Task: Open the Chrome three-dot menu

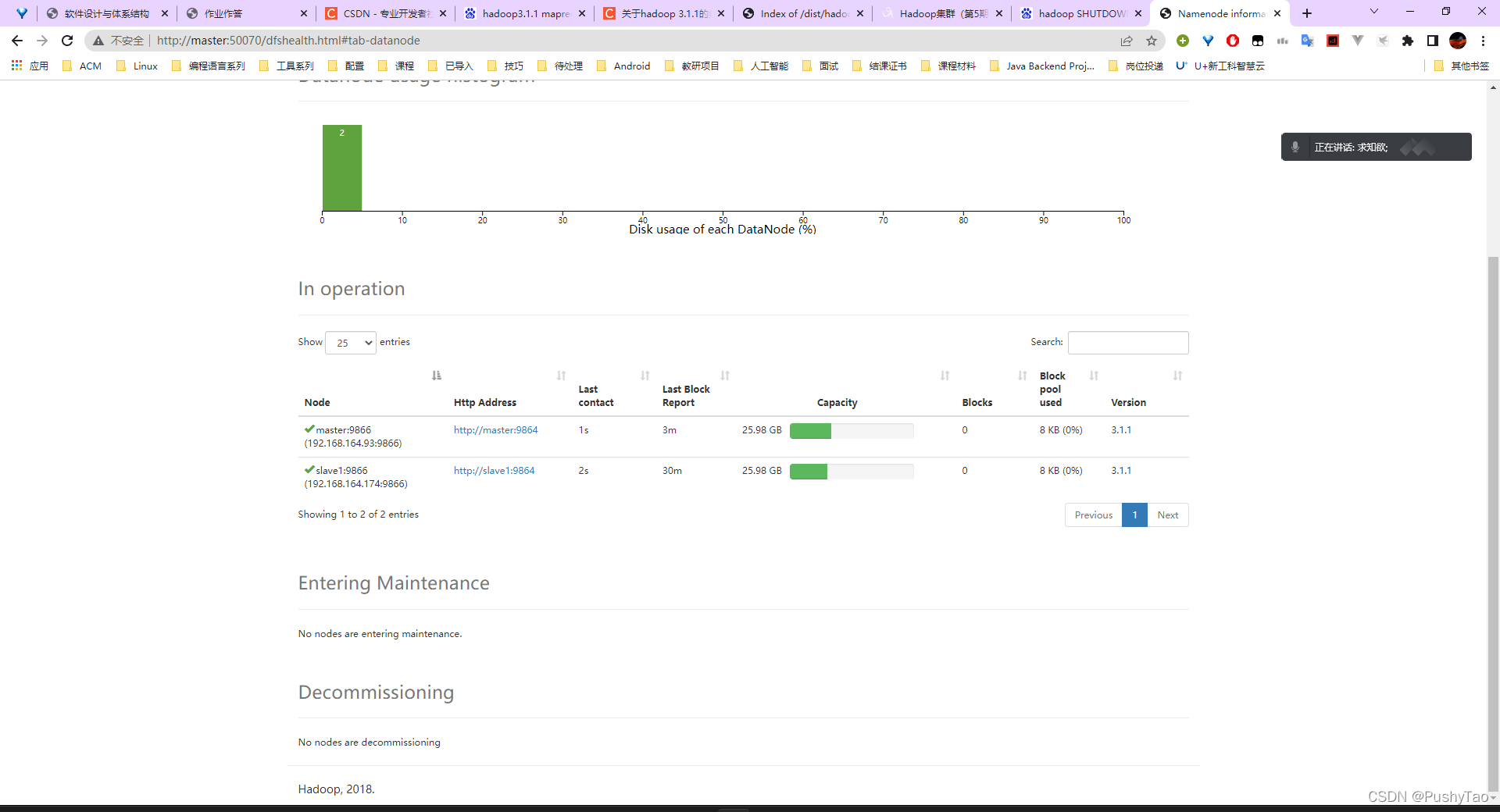Action: (1483, 41)
